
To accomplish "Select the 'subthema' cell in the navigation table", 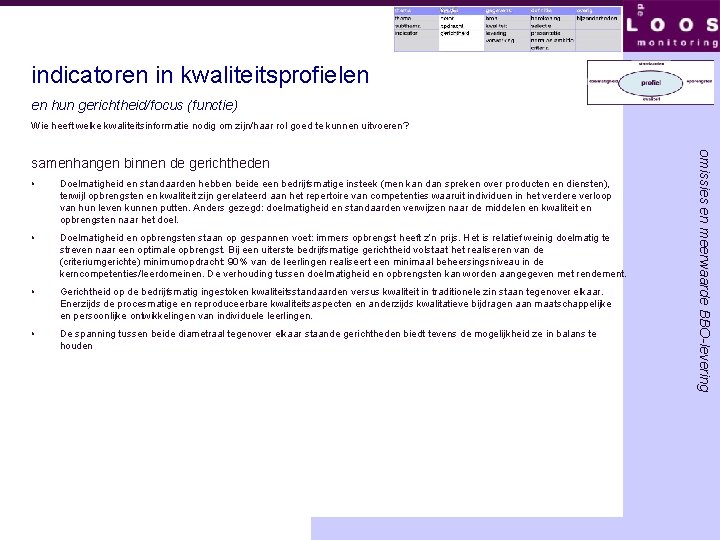I will pos(408,26).
